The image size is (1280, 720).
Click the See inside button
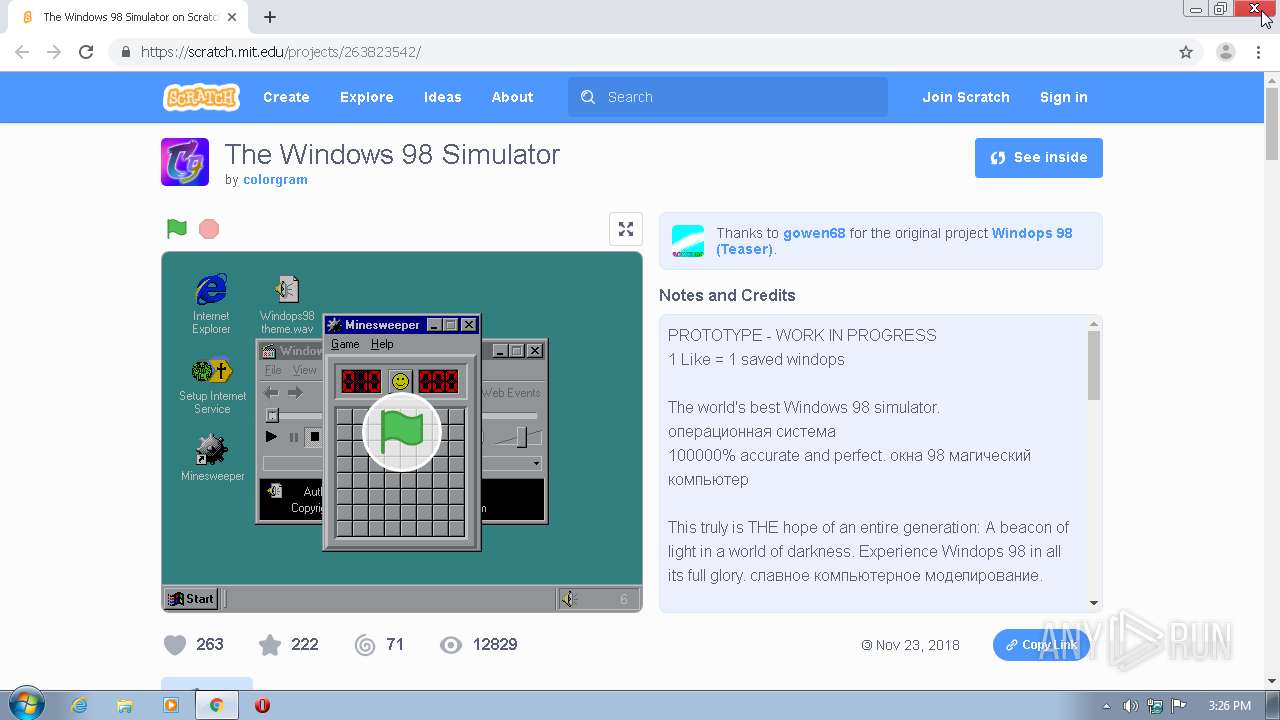point(1039,158)
